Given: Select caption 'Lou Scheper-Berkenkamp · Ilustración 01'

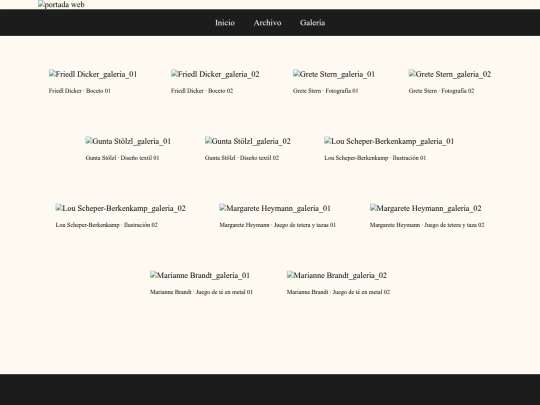Looking at the screenshot, I should [x=375, y=158].
